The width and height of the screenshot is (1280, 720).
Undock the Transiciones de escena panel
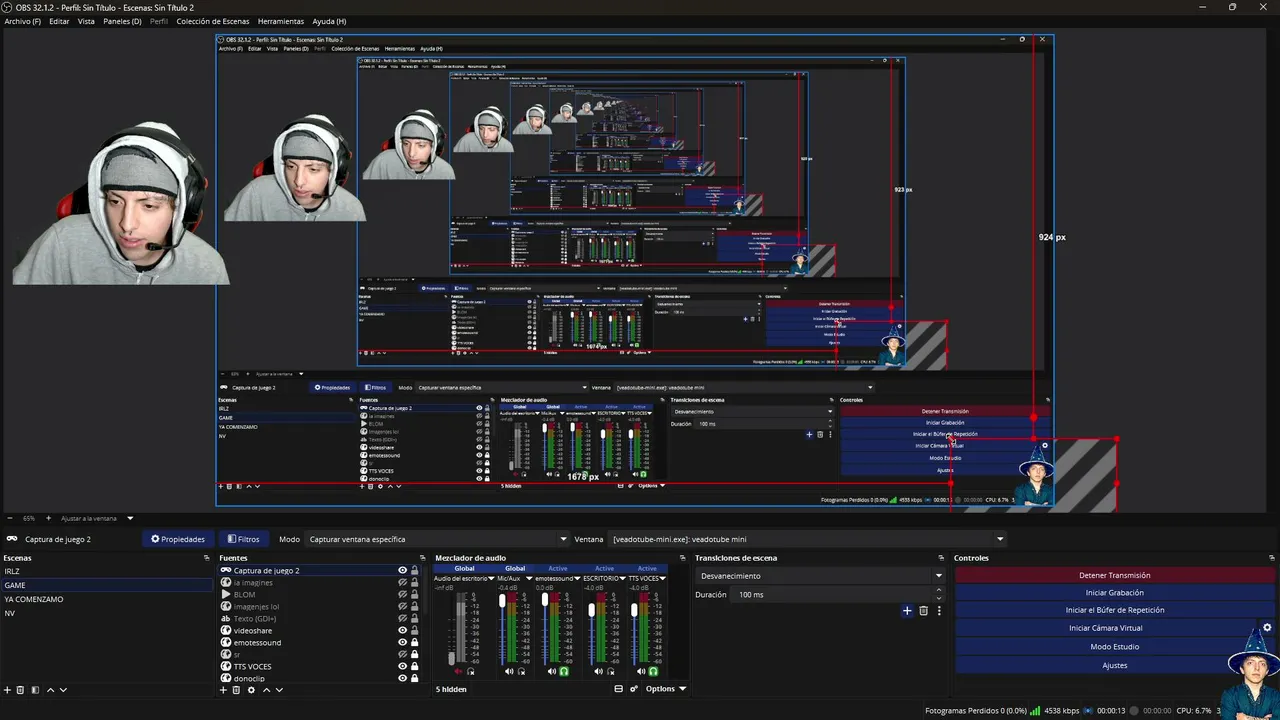point(941,558)
